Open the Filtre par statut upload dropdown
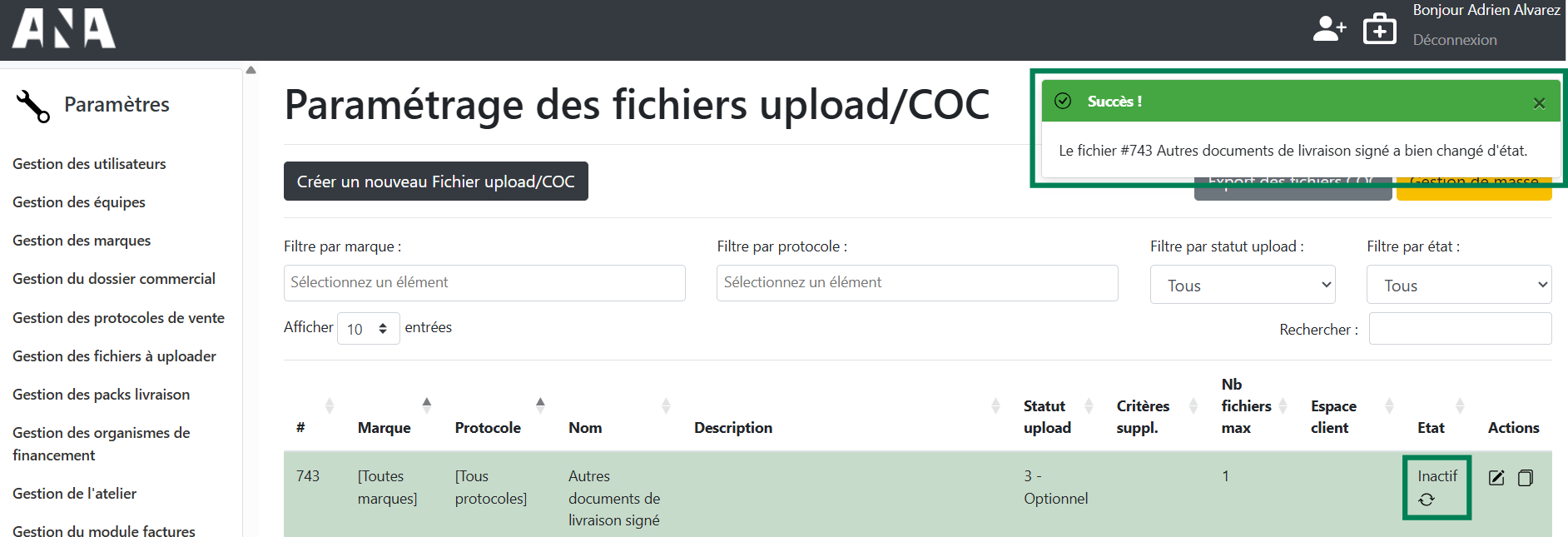The height and width of the screenshot is (537, 1568). click(x=1242, y=285)
